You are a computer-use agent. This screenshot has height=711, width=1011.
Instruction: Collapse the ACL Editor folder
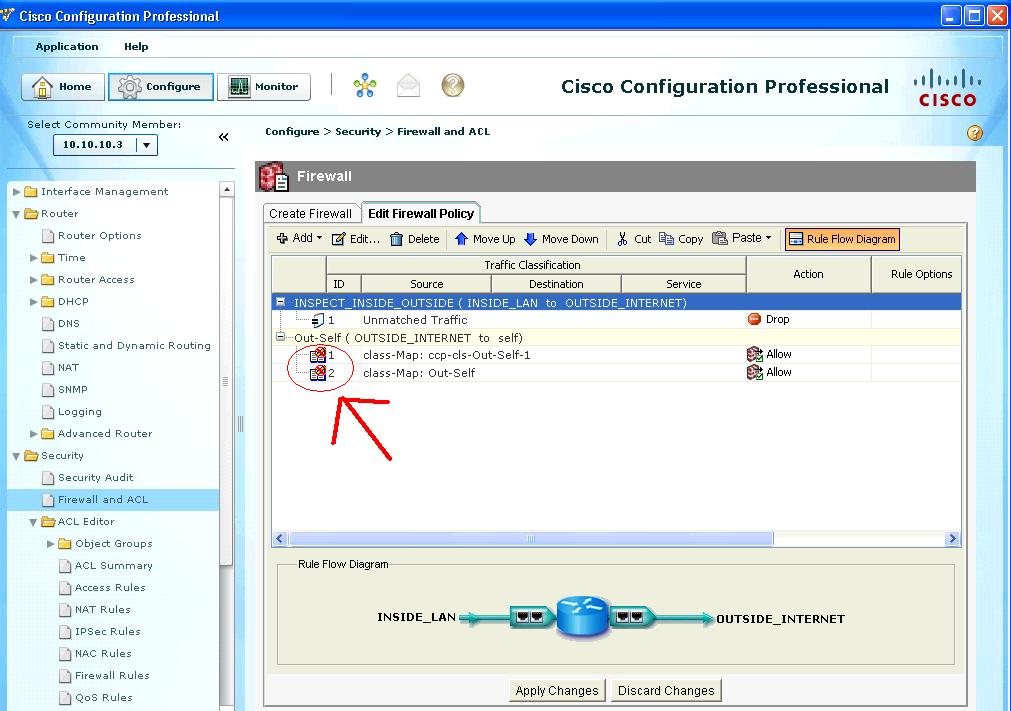click(x=34, y=522)
